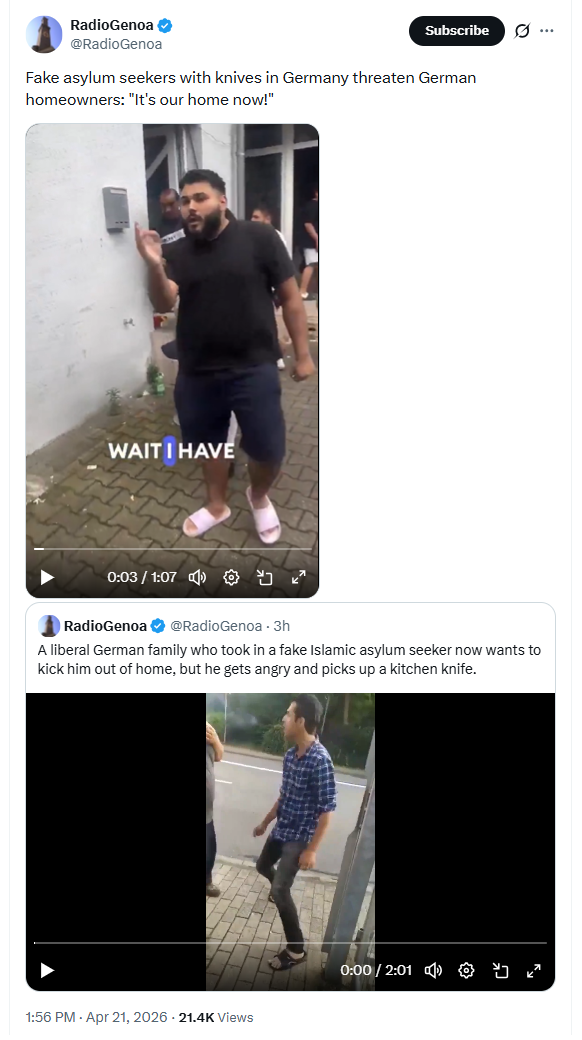The width and height of the screenshot is (582, 1040).
Task: Open the quoted post's RadioGenoa name
Action: (x=105, y=625)
